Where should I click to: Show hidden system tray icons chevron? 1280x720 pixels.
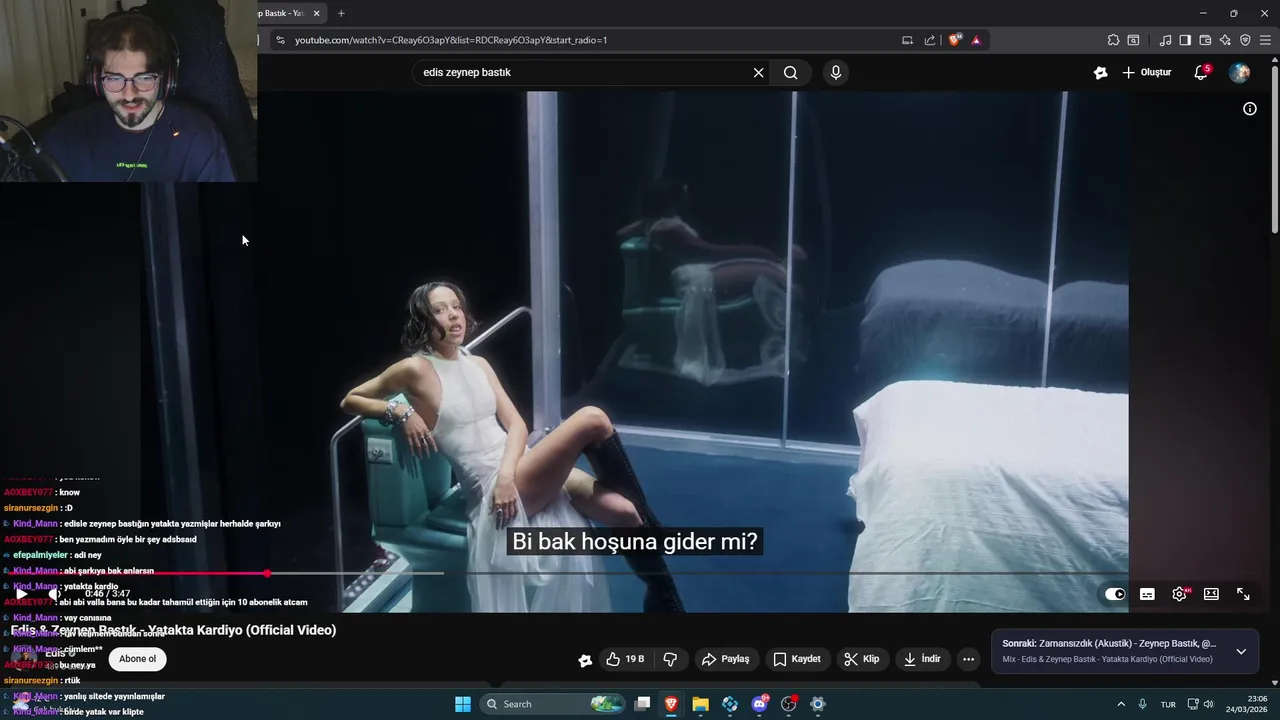tap(1121, 704)
